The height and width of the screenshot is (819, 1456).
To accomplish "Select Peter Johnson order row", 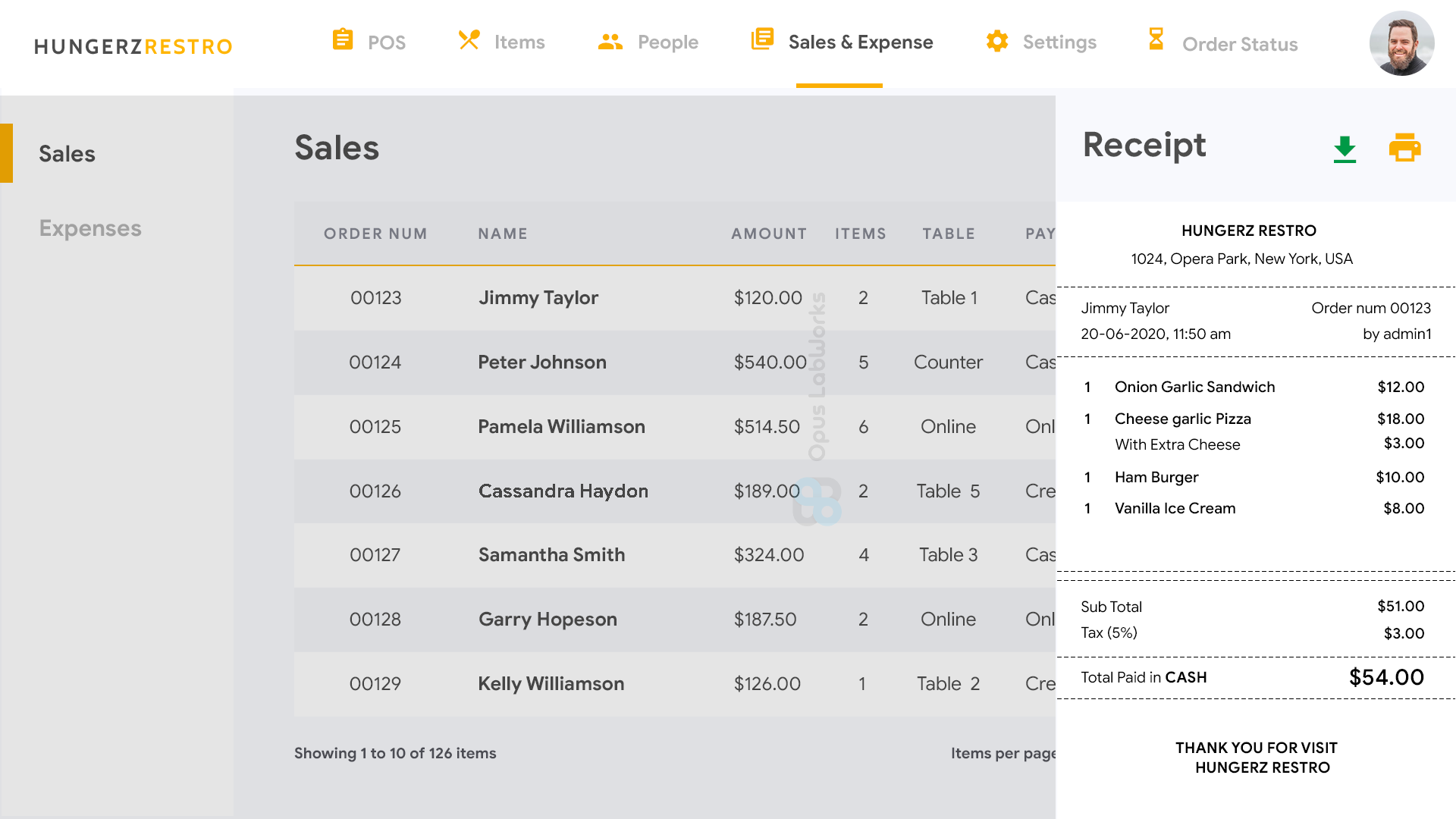I will [541, 362].
